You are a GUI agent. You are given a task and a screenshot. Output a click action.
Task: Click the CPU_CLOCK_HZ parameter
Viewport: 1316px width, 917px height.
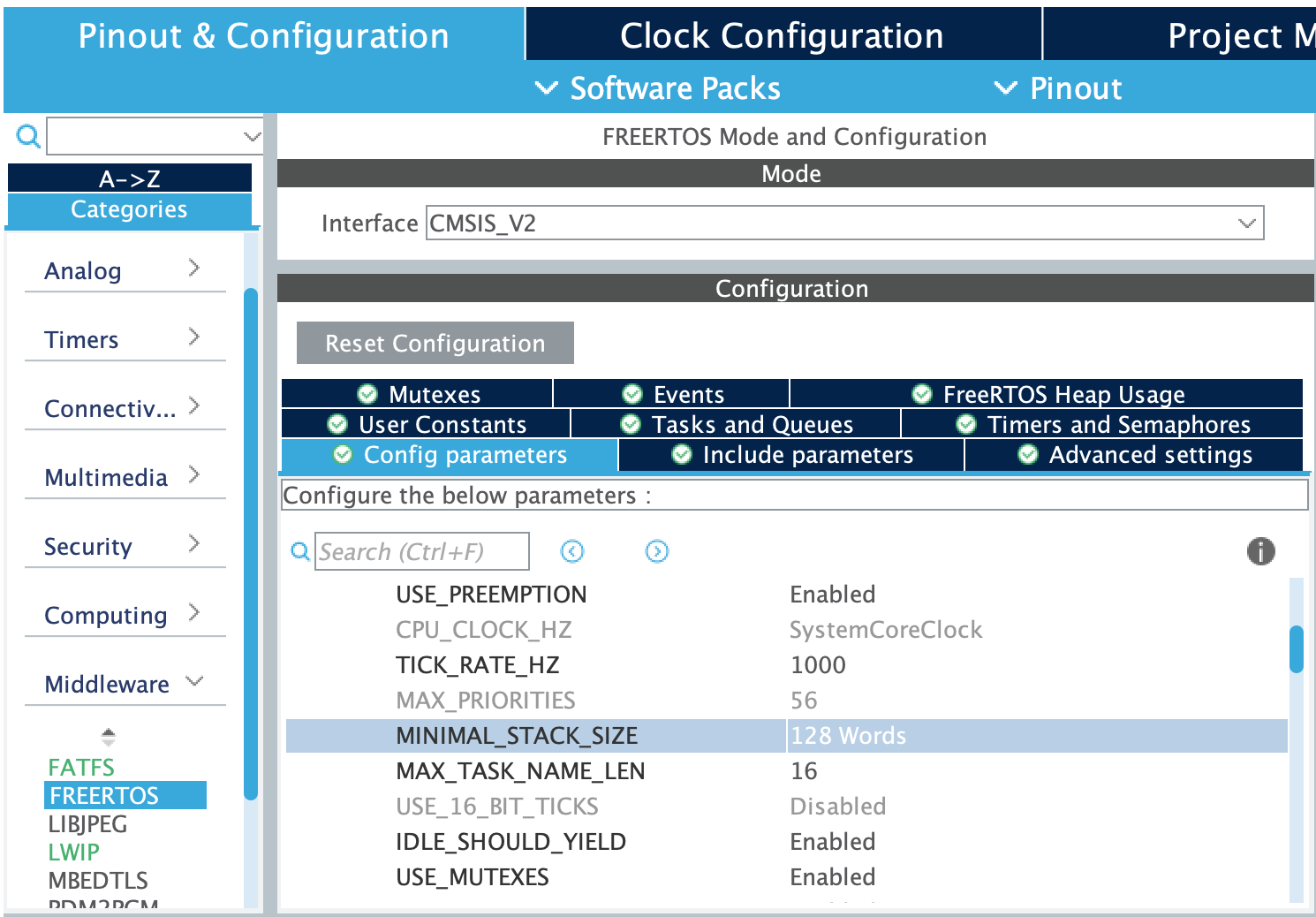click(x=484, y=629)
